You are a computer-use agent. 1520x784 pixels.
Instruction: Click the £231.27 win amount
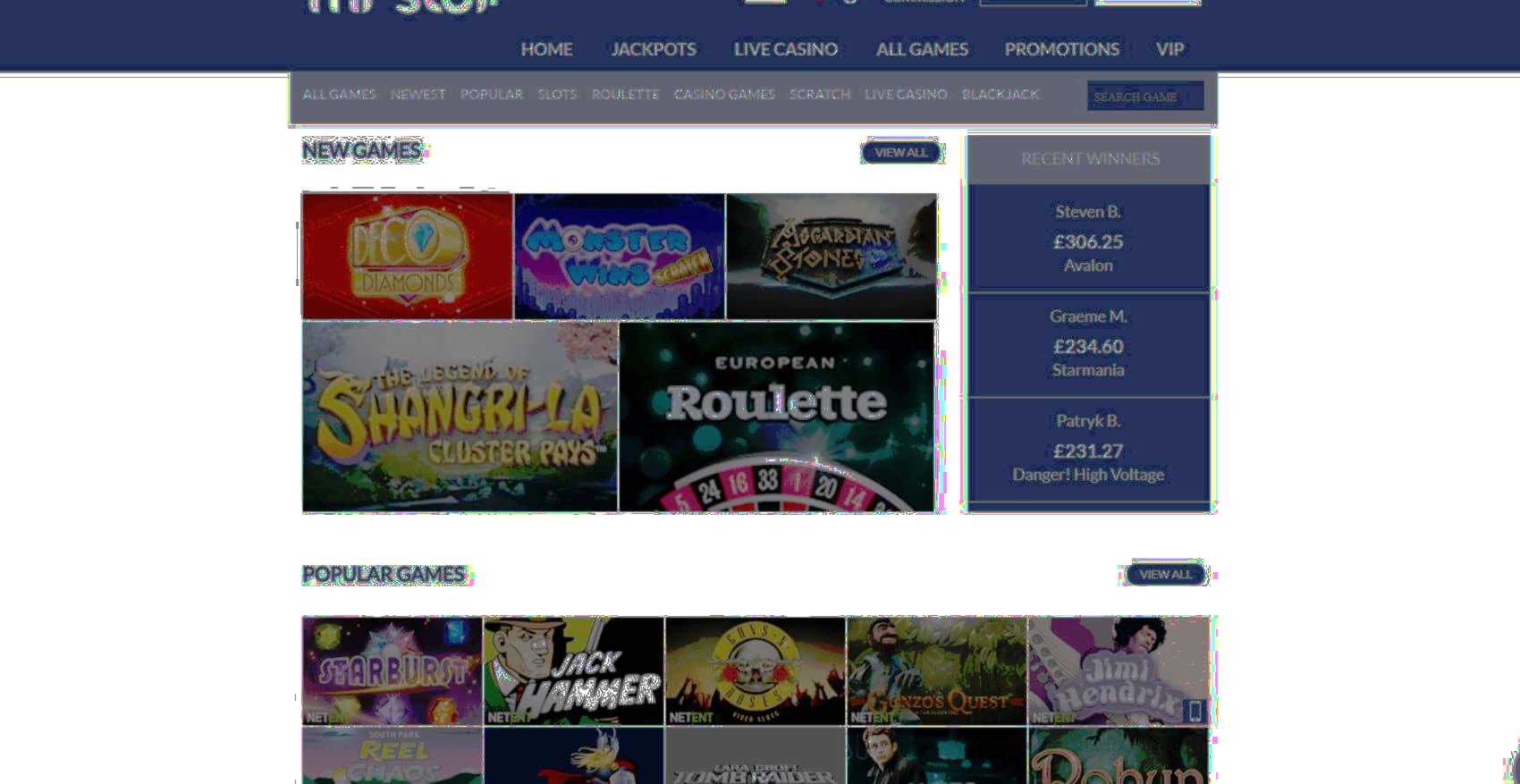click(1088, 451)
